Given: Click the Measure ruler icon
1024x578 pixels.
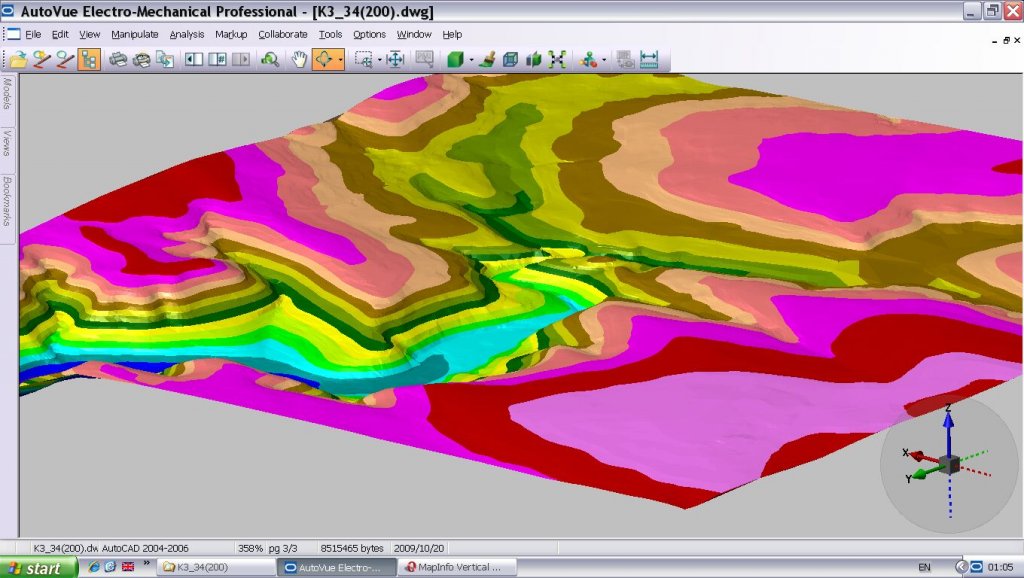Looking at the screenshot, I should [649, 59].
